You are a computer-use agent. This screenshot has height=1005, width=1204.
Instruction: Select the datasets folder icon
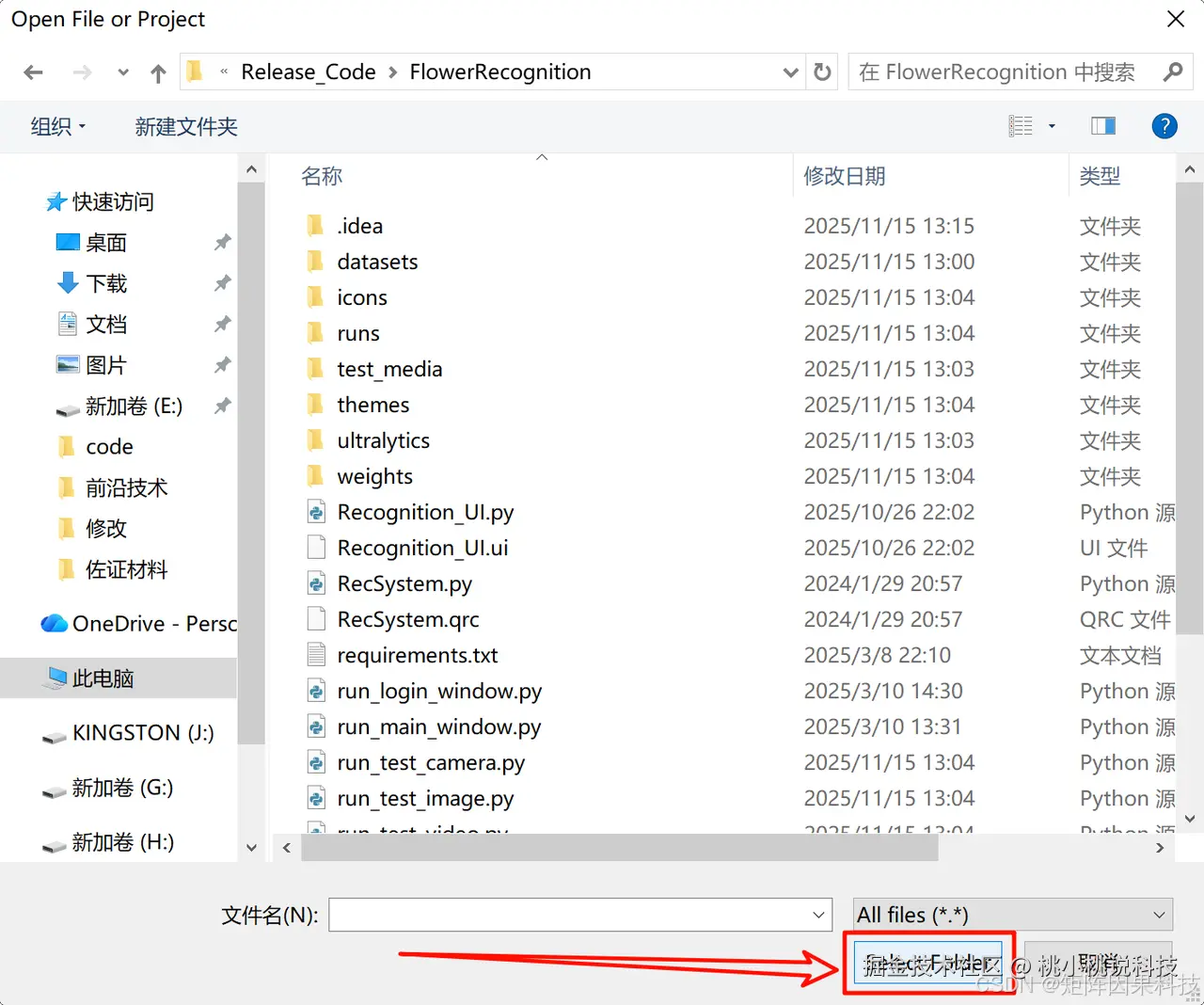[x=316, y=262]
